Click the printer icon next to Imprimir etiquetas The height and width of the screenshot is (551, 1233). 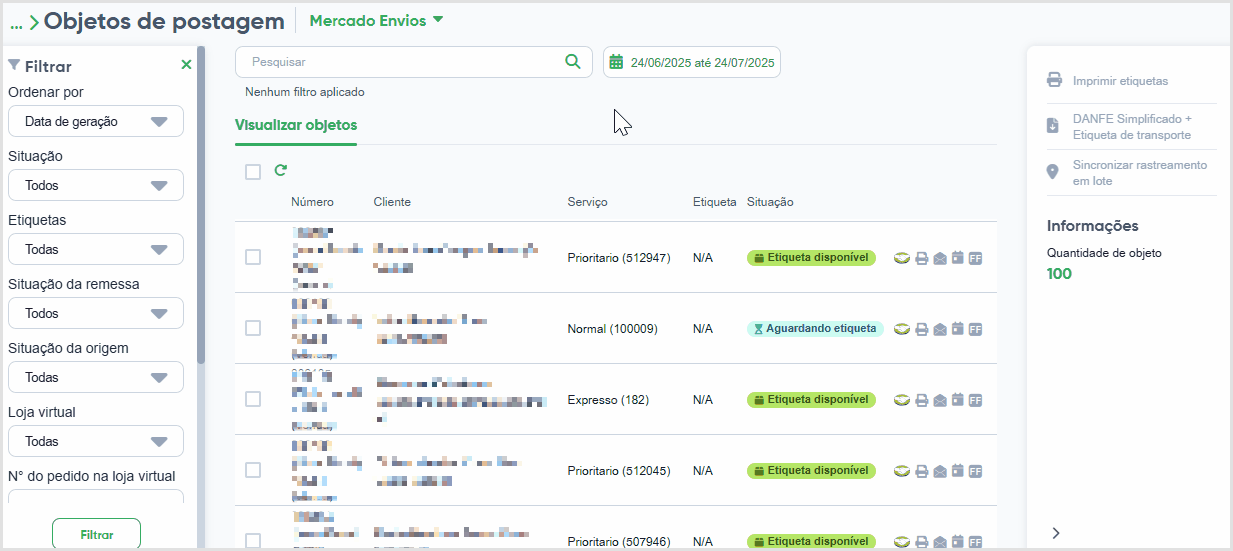click(1054, 80)
